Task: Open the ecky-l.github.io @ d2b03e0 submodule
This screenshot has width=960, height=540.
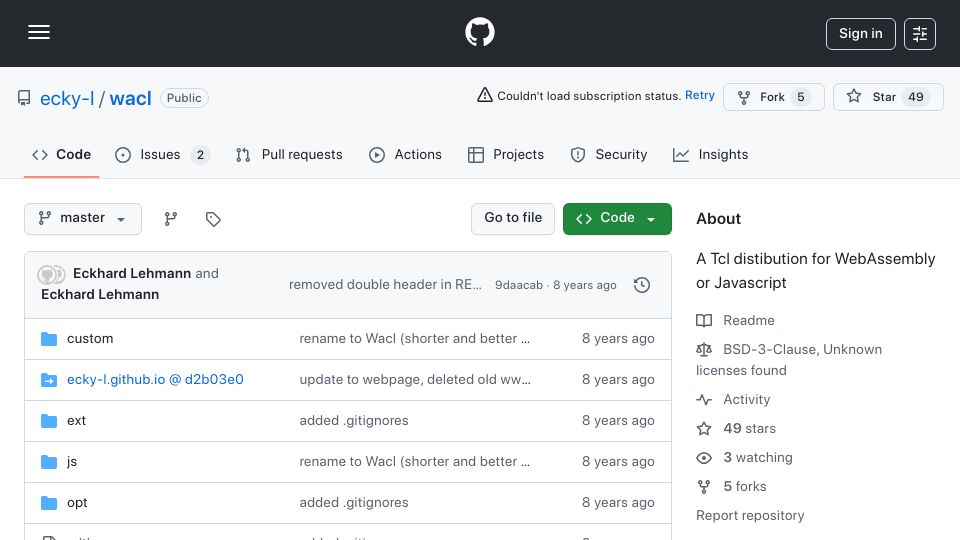Action: click(x=155, y=380)
